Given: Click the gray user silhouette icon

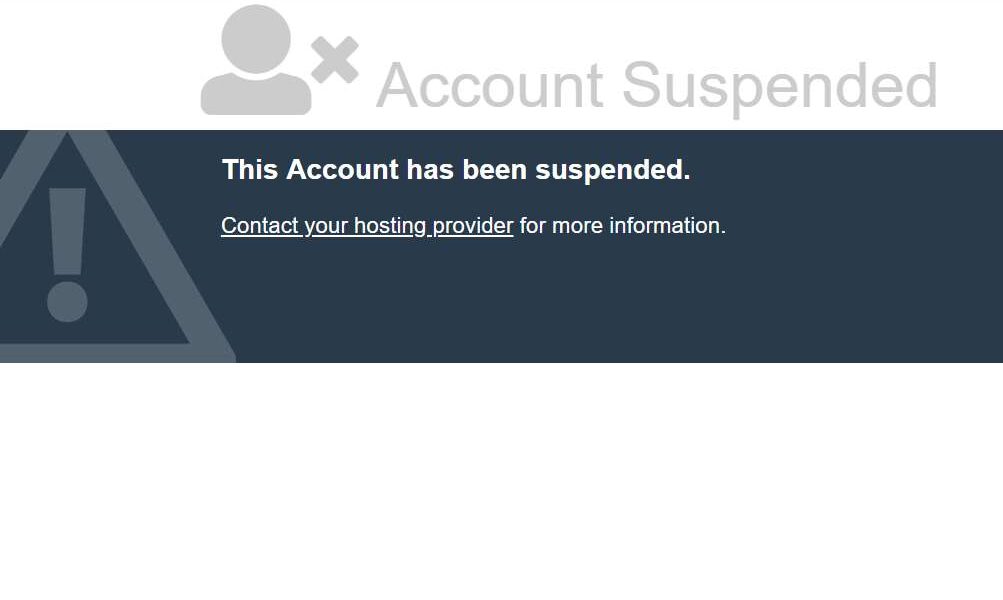Looking at the screenshot, I should click(256, 60).
